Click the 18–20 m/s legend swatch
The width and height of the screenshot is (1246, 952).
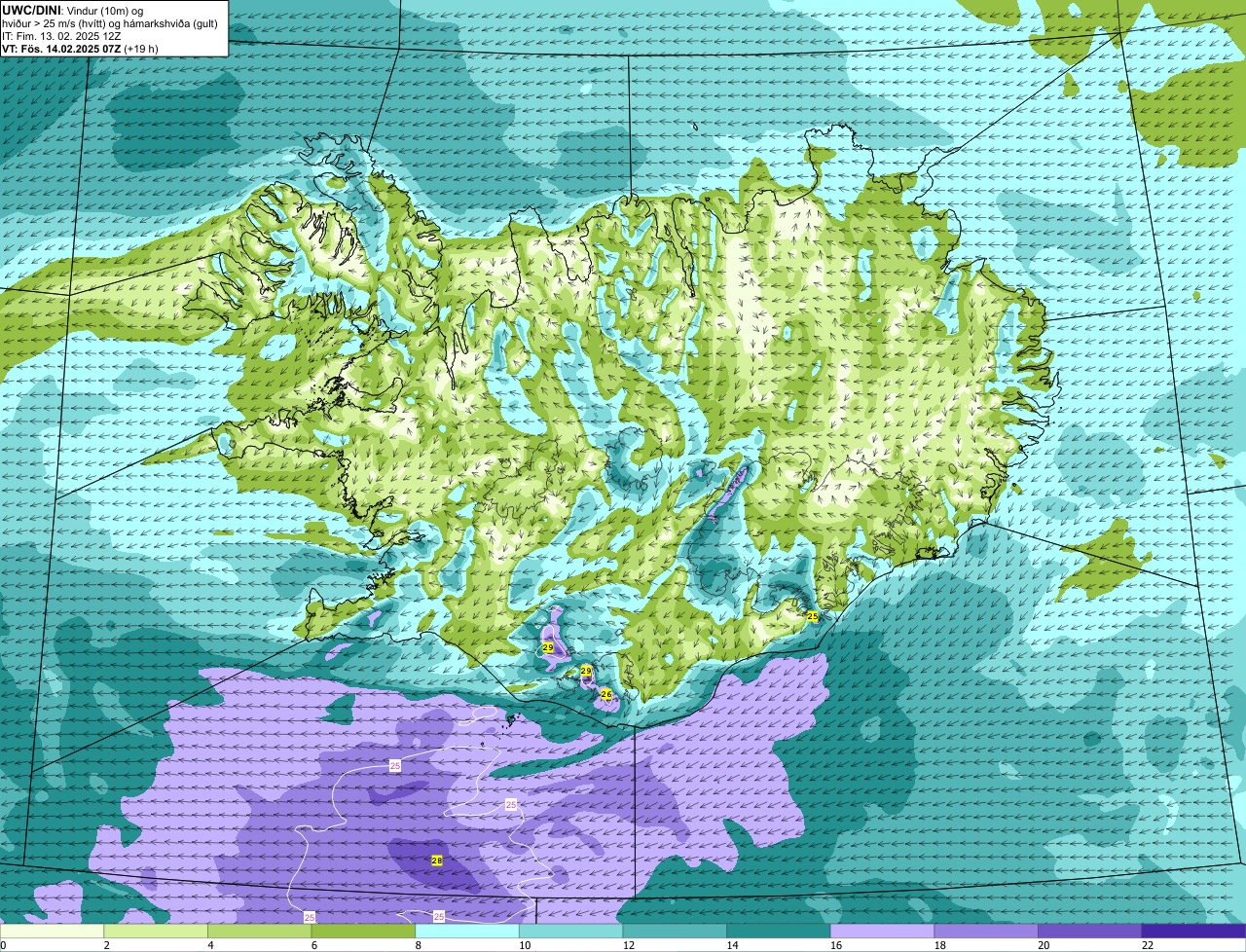point(986,932)
